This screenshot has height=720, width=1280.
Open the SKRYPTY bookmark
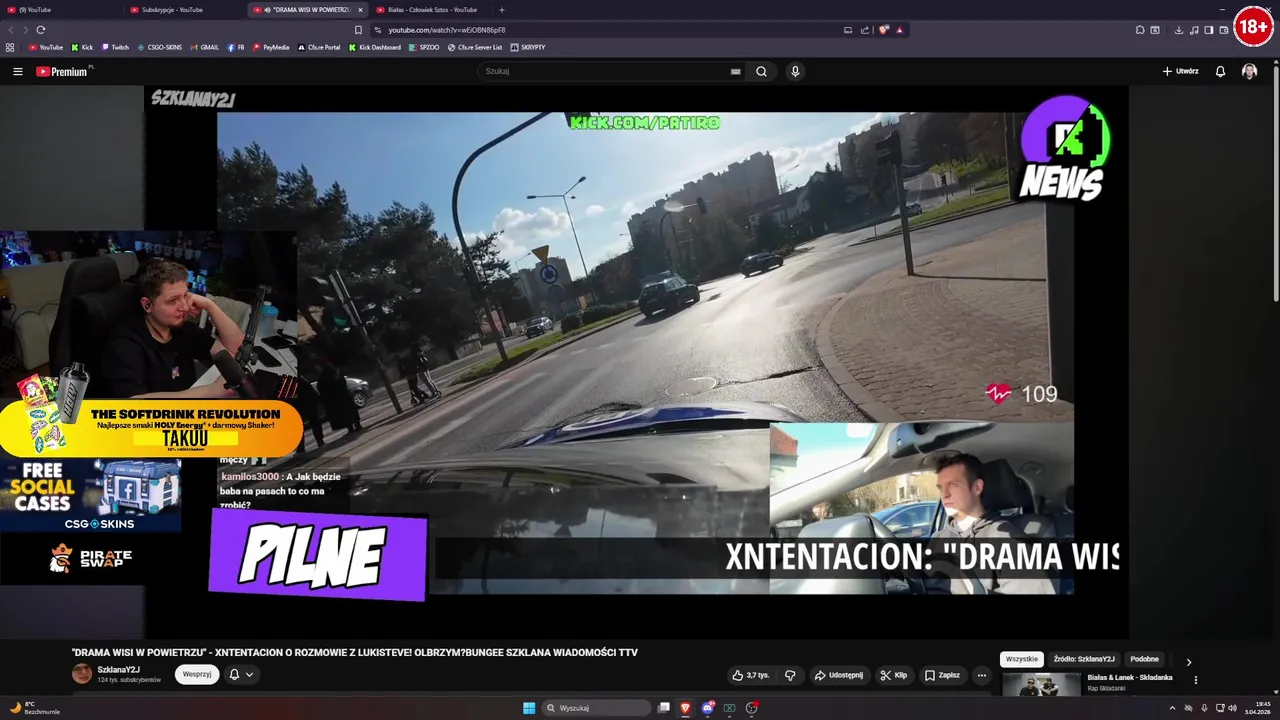click(x=528, y=47)
